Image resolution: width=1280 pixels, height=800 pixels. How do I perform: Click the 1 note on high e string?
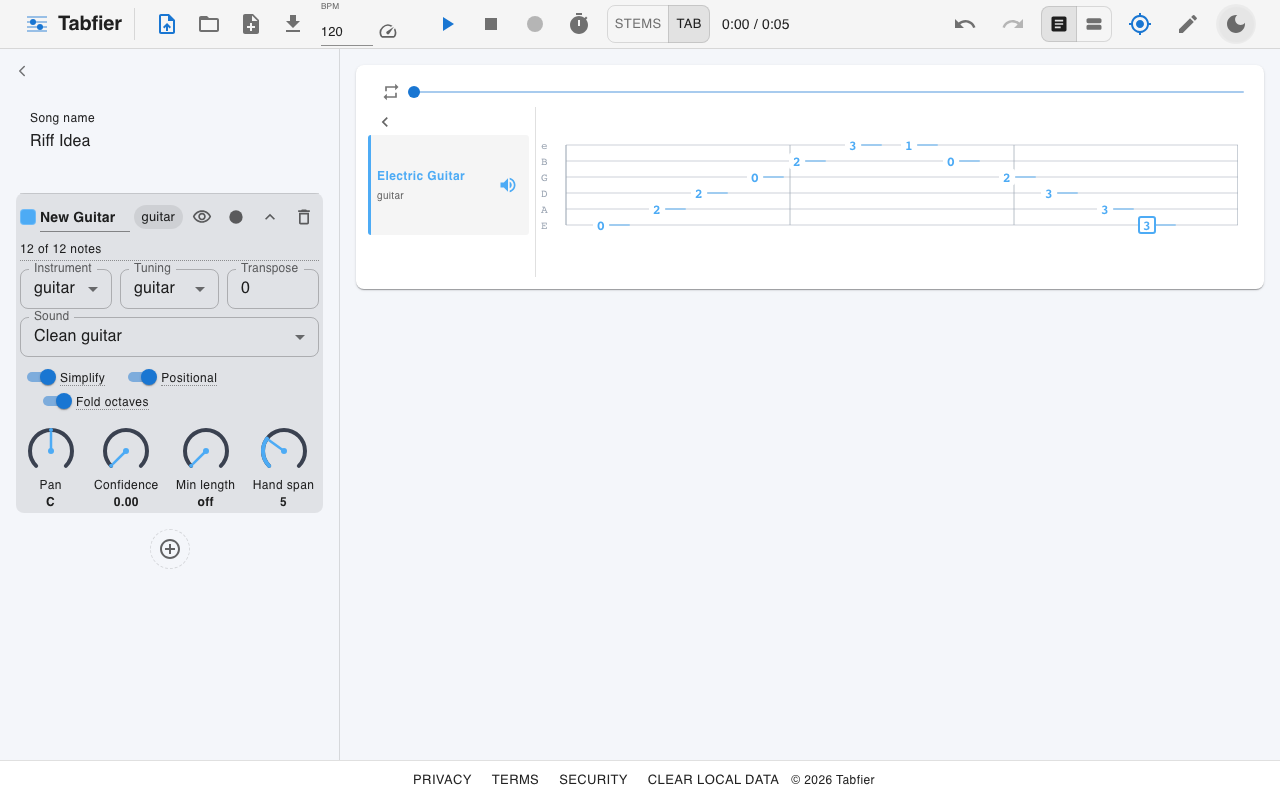click(909, 146)
